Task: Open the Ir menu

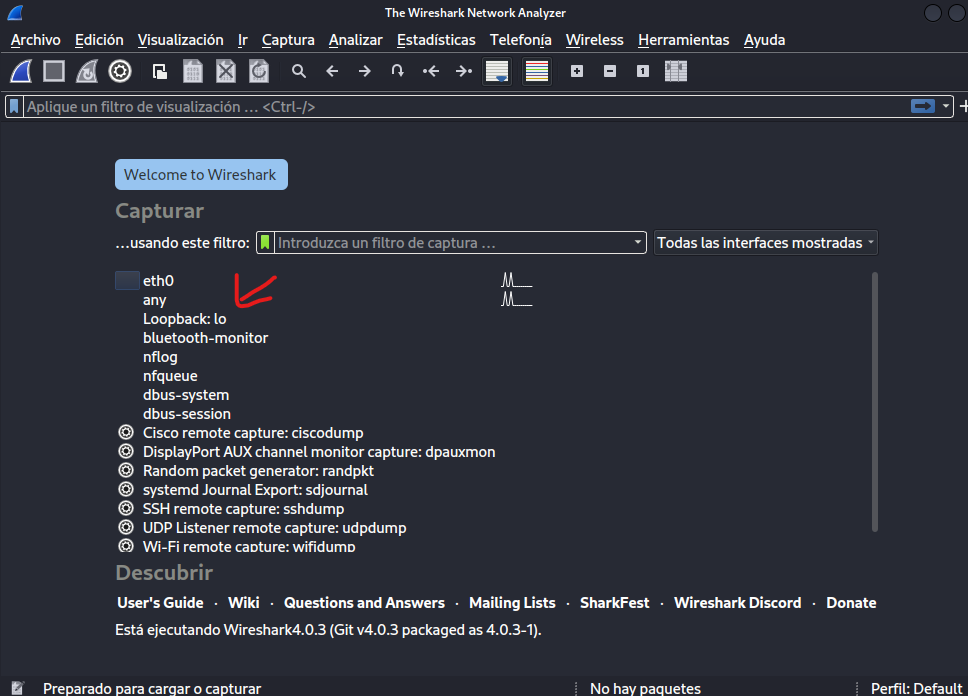Action: pos(243,40)
